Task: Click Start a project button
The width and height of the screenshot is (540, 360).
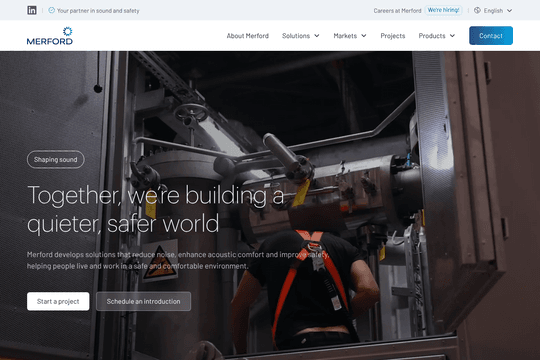Action: pos(58,301)
